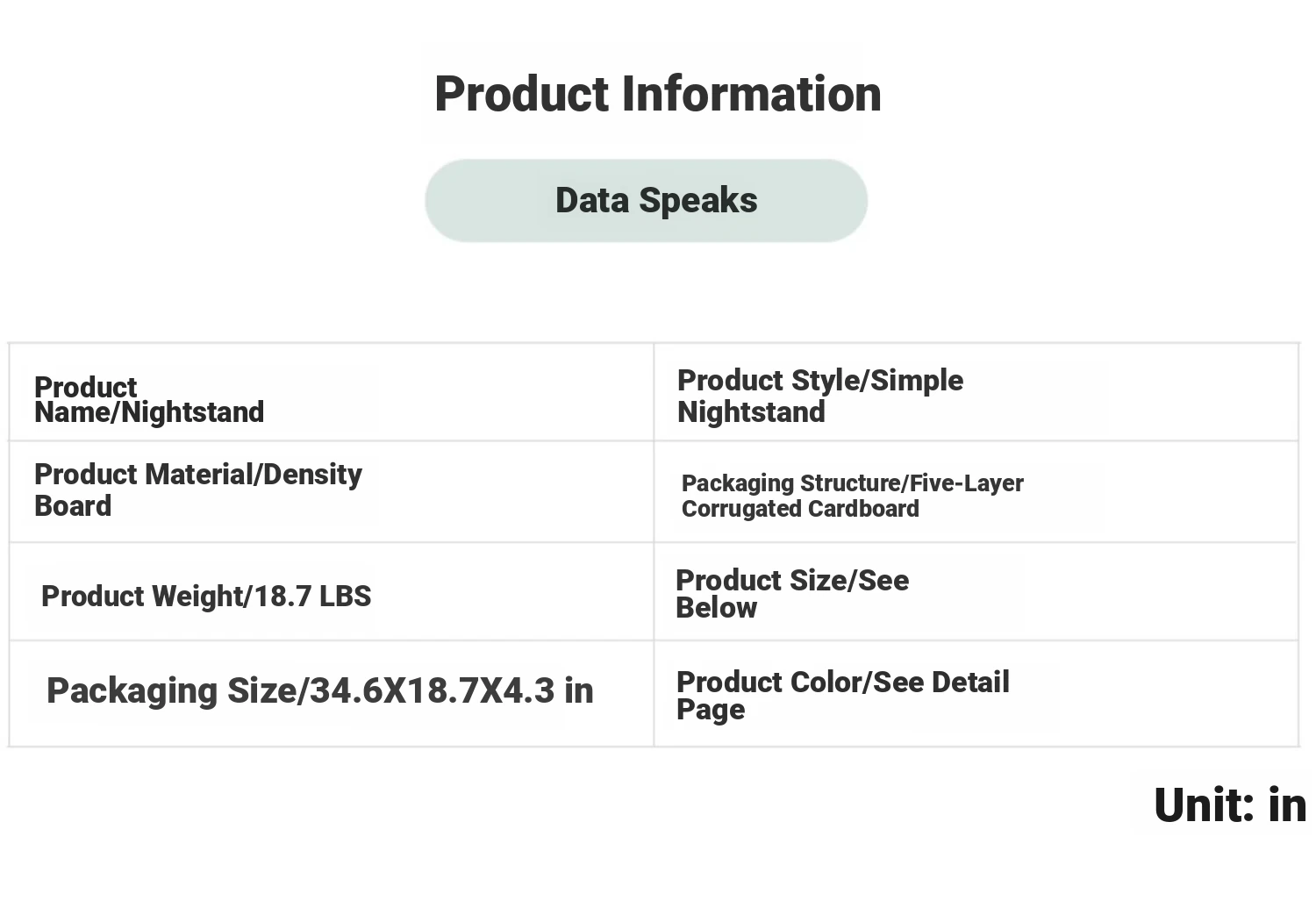The height and width of the screenshot is (915, 1316).
Task: Click the Unit: in label
Action: [1230, 804]
